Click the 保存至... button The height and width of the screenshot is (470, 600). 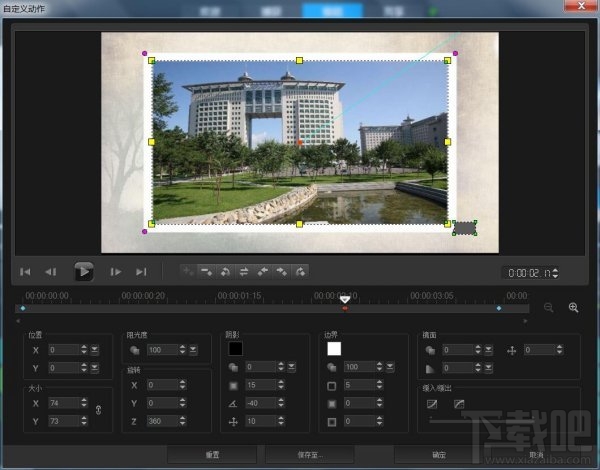pyautogui.click(x=309, y=455)
